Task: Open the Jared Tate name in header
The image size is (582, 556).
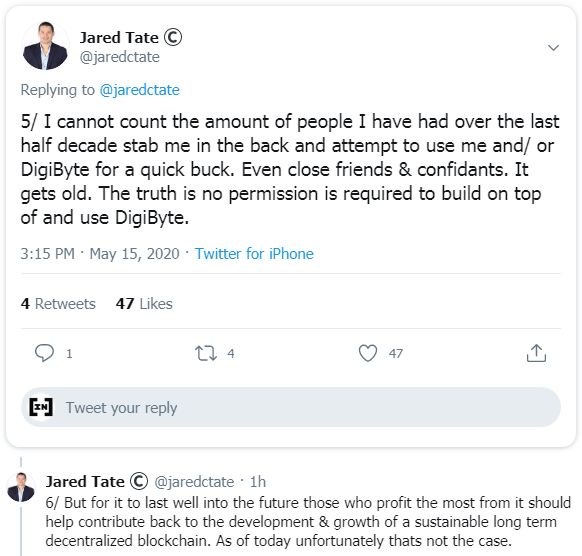Action: coord(119,37)
